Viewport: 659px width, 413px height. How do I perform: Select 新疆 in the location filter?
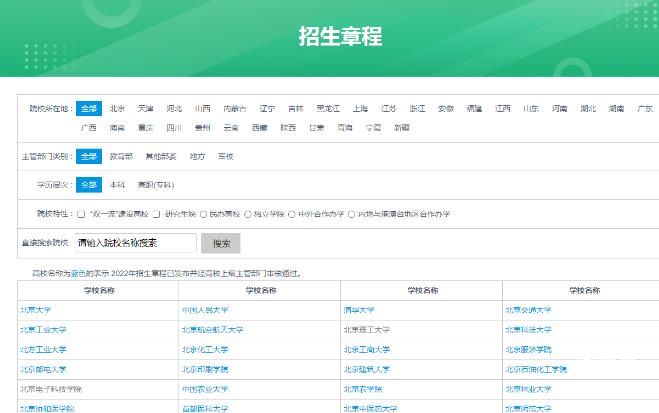[401, 128]
